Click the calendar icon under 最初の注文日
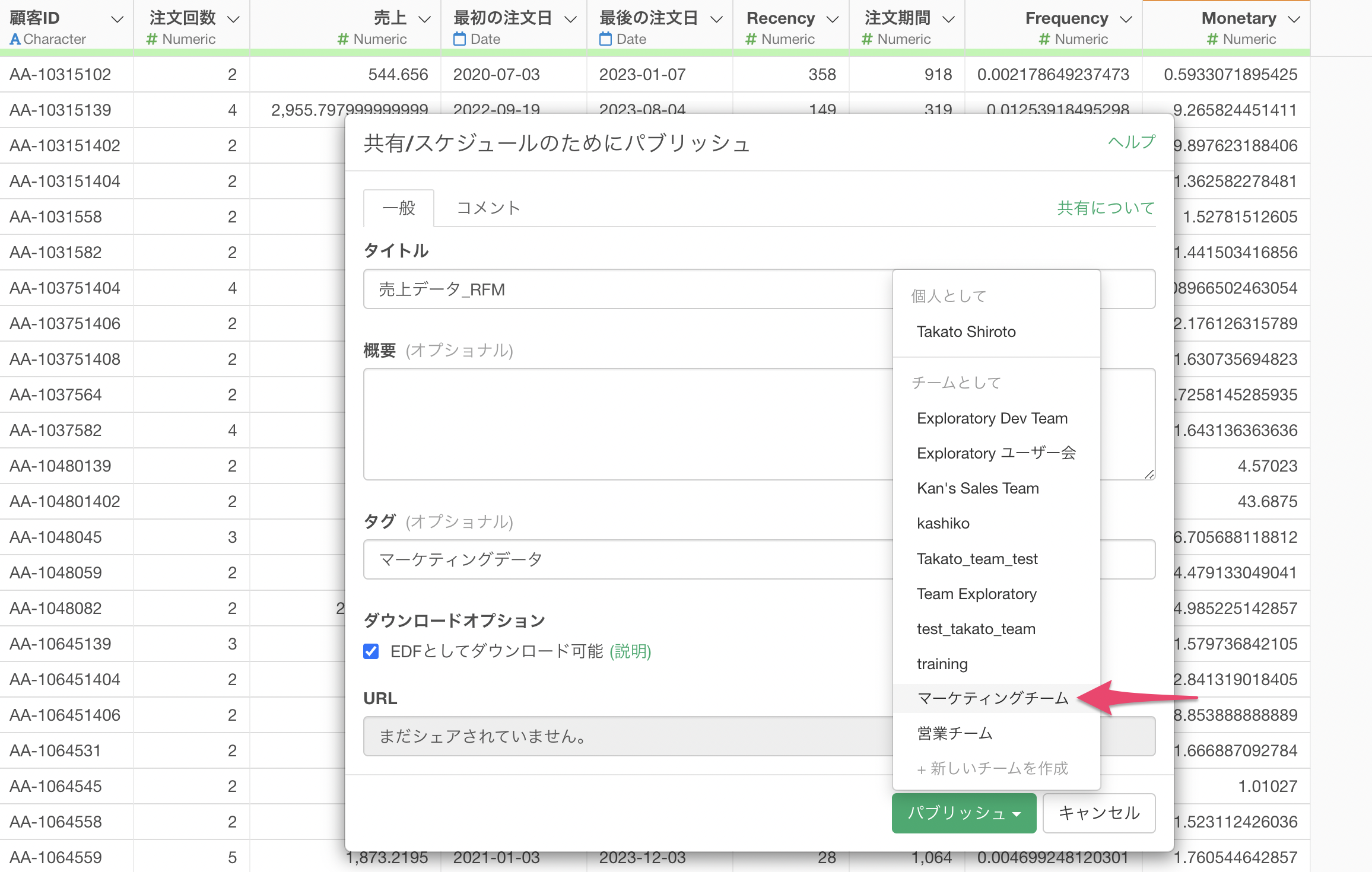 click(459, 39)
